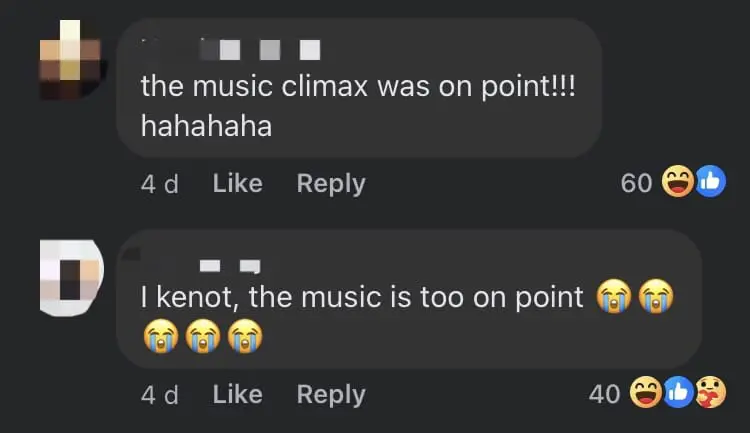Click the first crying emoji after 'on point'
The width and height of the screenshot is (750, 433).
[613, 296]
